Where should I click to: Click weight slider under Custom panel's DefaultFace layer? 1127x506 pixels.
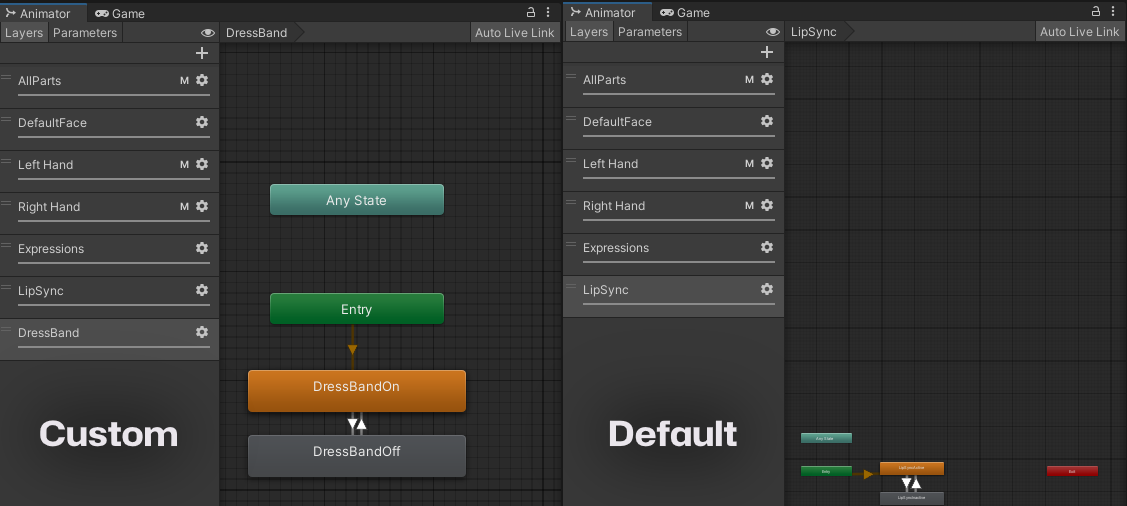tap(113, 137)
